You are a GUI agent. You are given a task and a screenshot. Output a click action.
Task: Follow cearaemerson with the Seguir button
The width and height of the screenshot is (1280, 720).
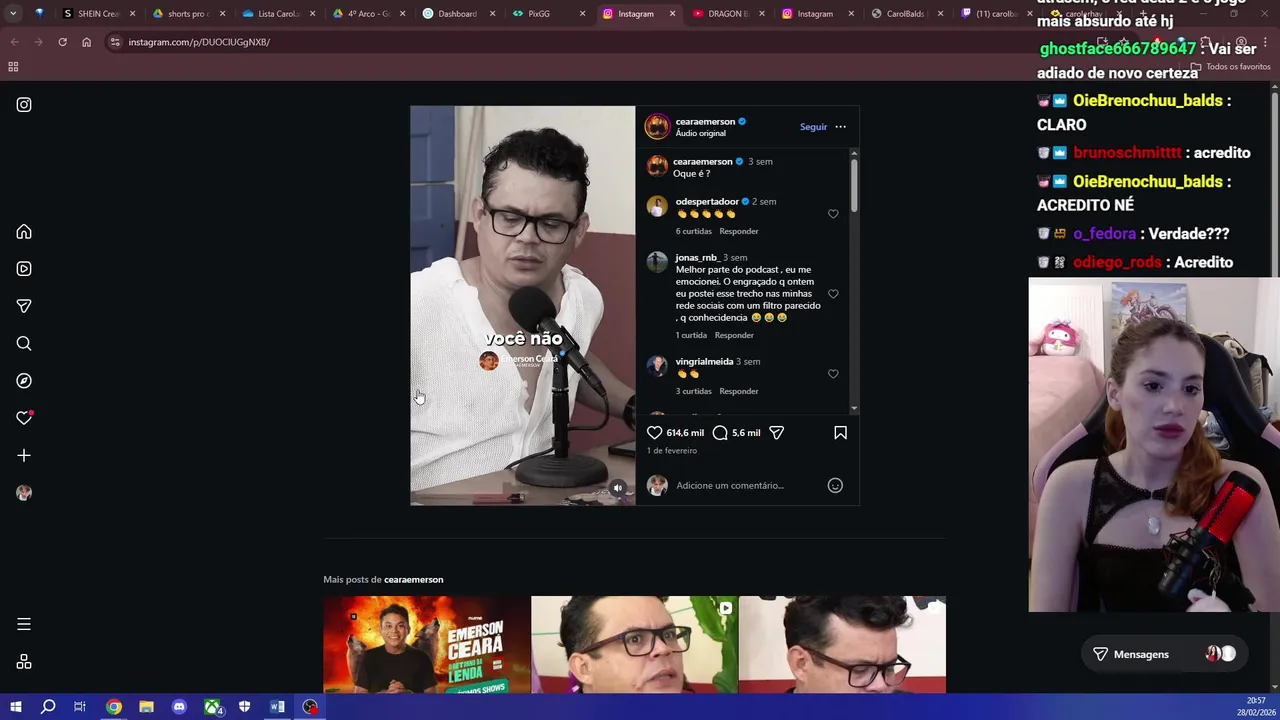(813, 127)
